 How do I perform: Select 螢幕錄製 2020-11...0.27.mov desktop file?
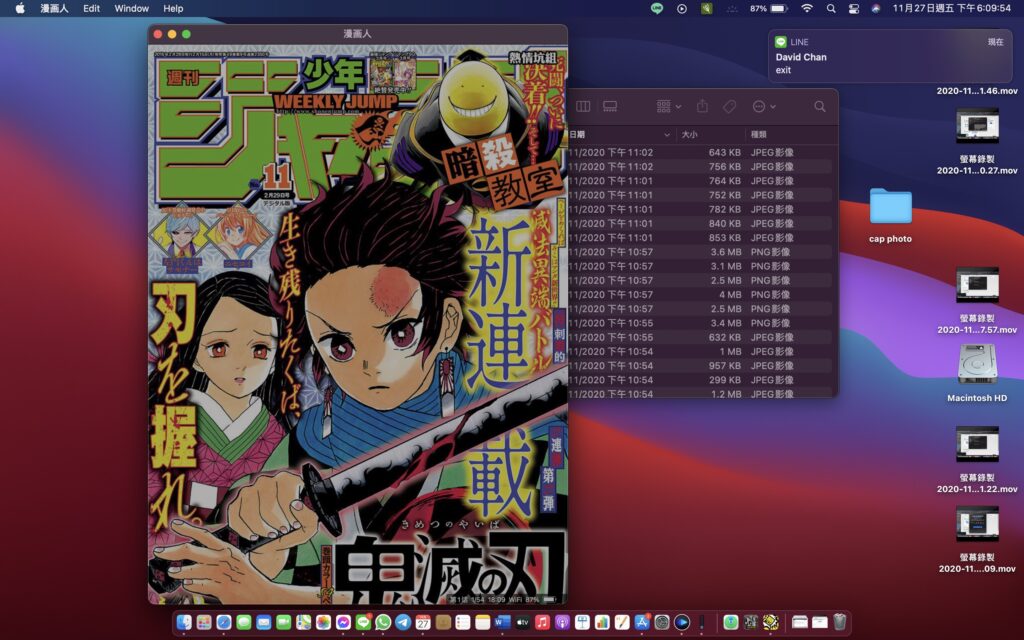[x=977, y=140]
